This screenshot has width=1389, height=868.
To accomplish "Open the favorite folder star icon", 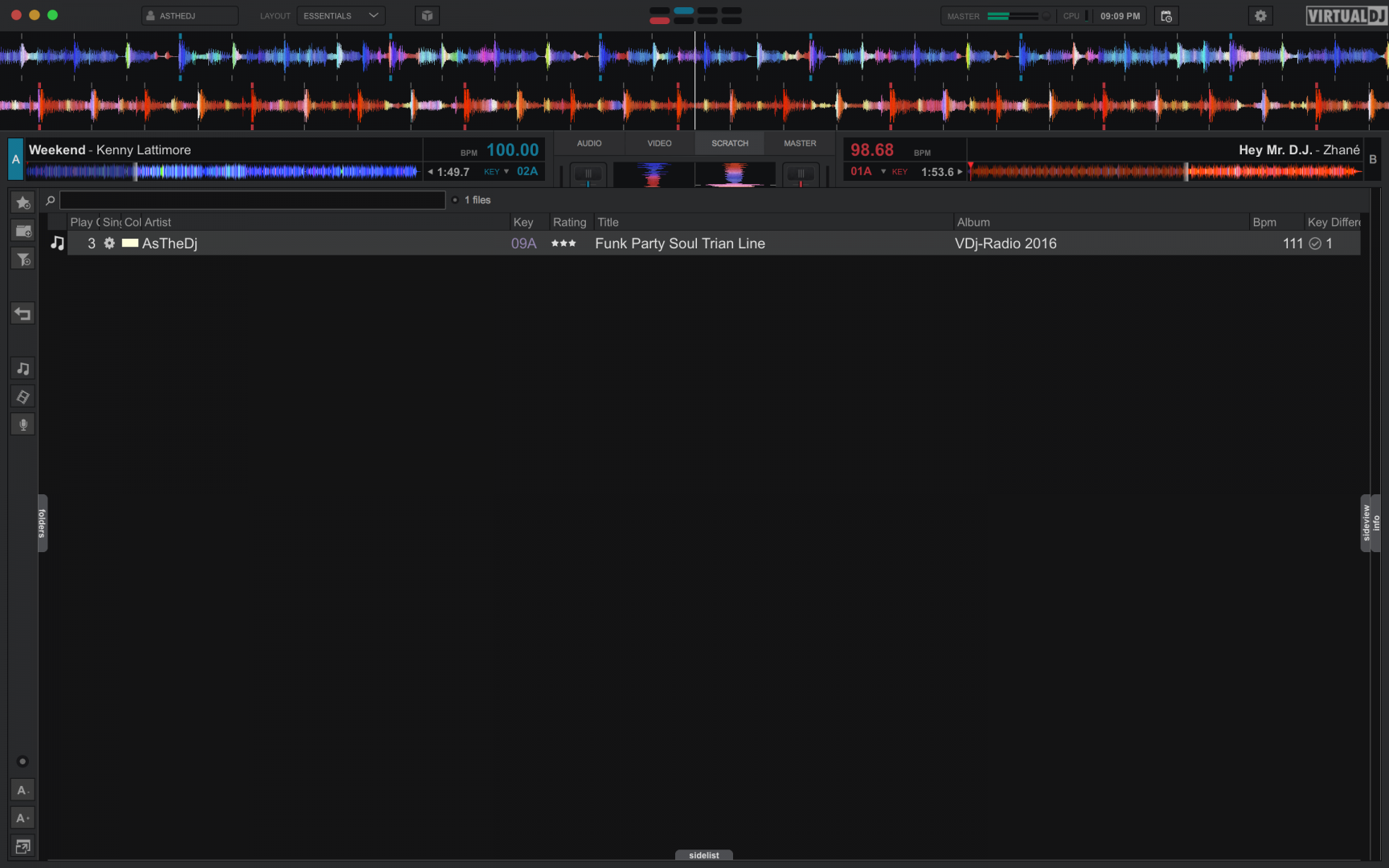I will (x=23, y=203).
